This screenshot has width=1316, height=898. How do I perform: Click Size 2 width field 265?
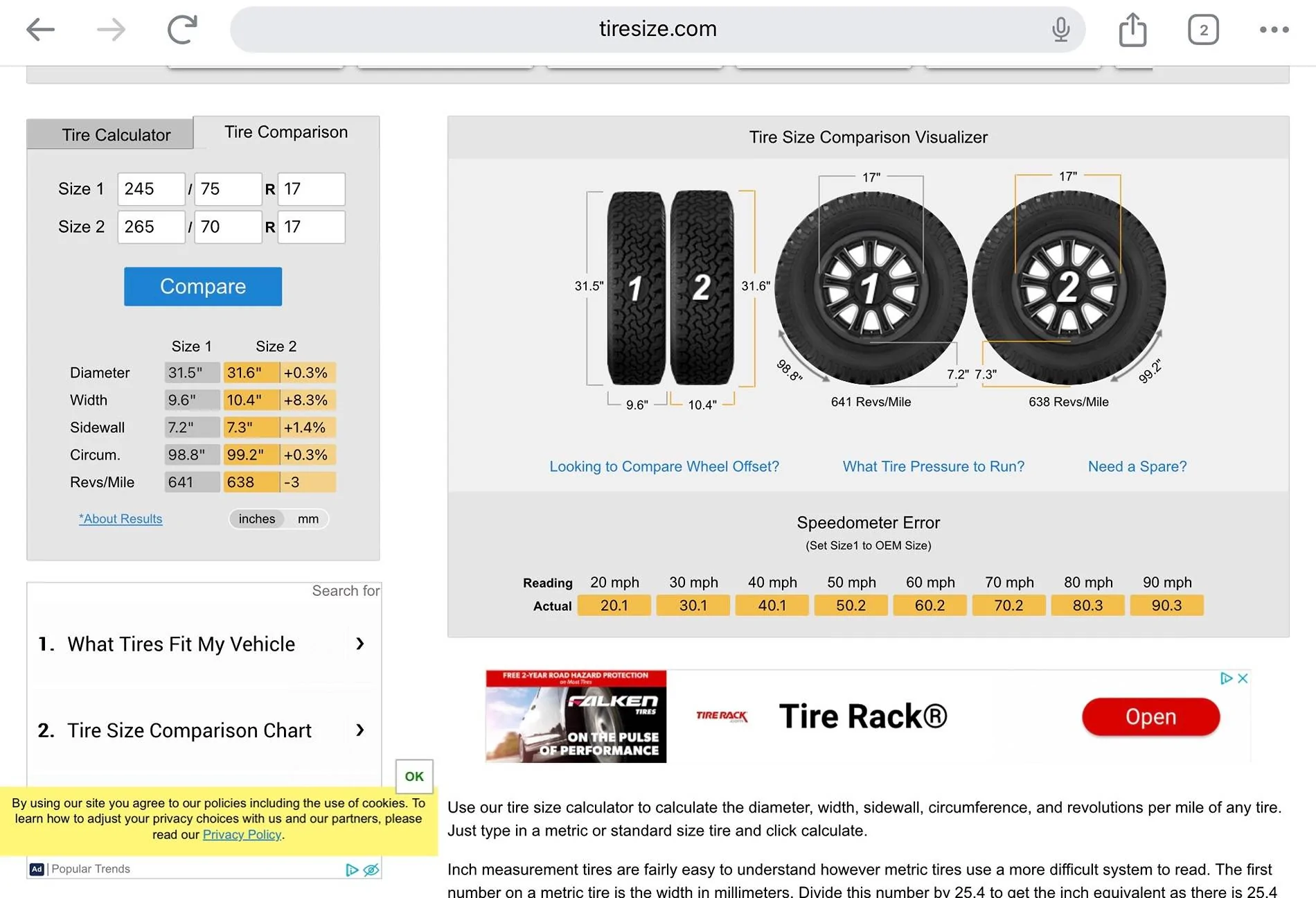click(x=151, y=227)
